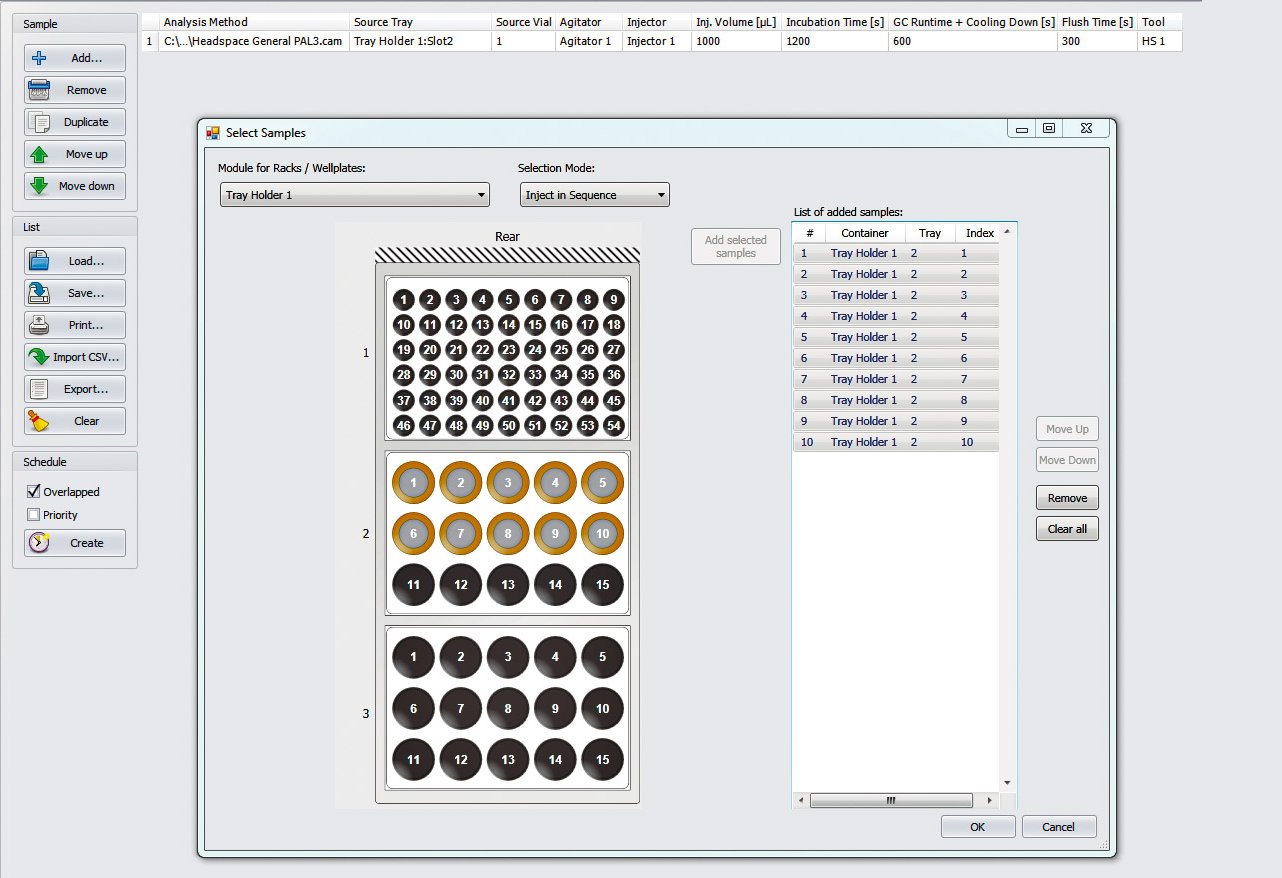1282x878 pixels.
Task: Click the Duplicate sample icon
Action: (x=40, y=122)
